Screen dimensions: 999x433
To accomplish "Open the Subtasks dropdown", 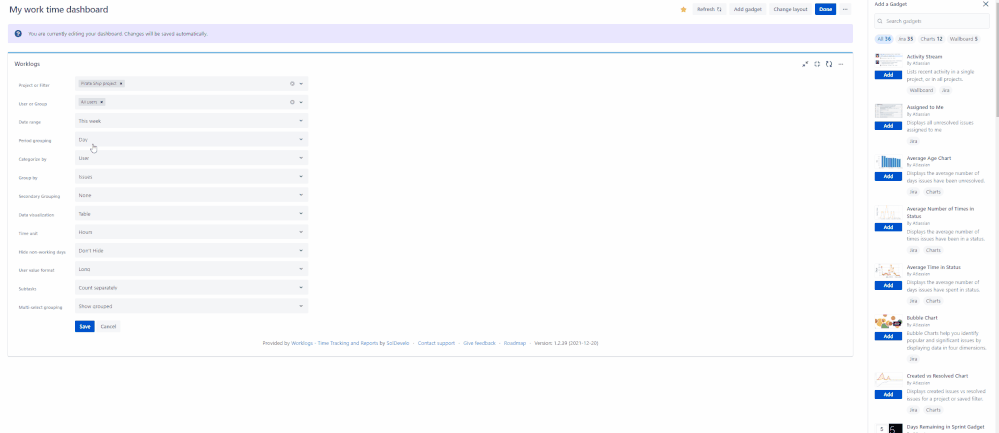I will 191,288.
